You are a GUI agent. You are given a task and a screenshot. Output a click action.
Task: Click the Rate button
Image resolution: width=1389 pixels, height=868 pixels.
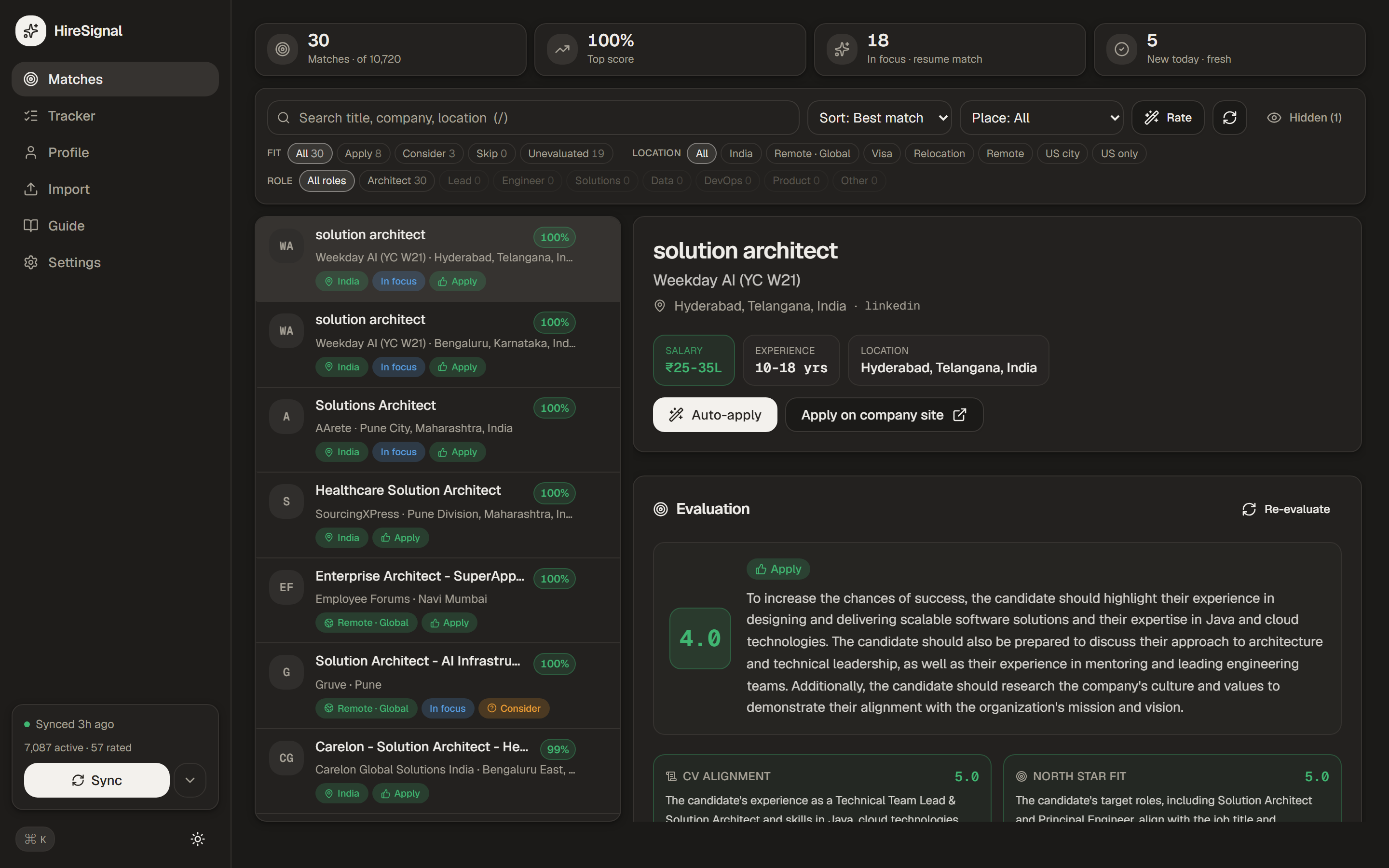(1168, 118)
